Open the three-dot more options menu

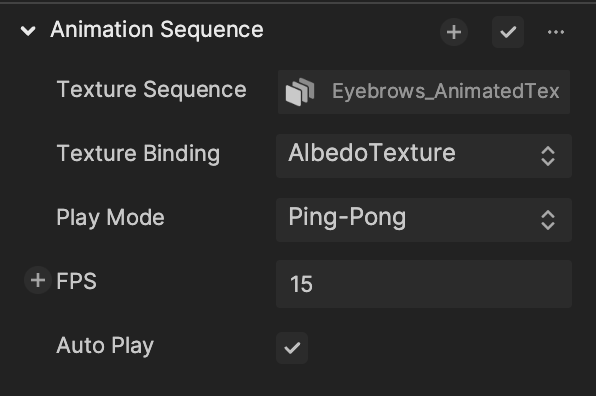556,32
